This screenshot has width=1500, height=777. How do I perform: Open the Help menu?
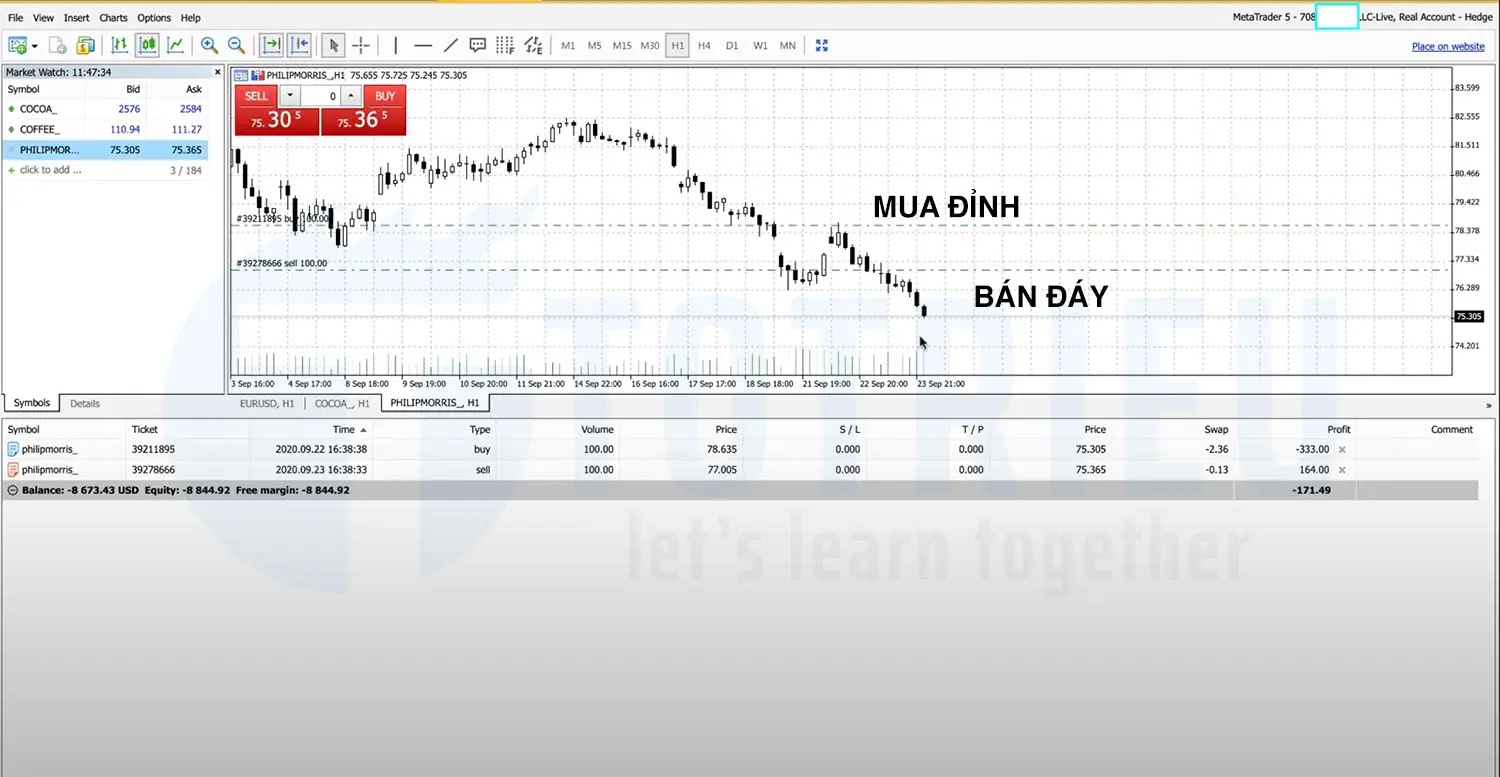click(x=190, y=18)
